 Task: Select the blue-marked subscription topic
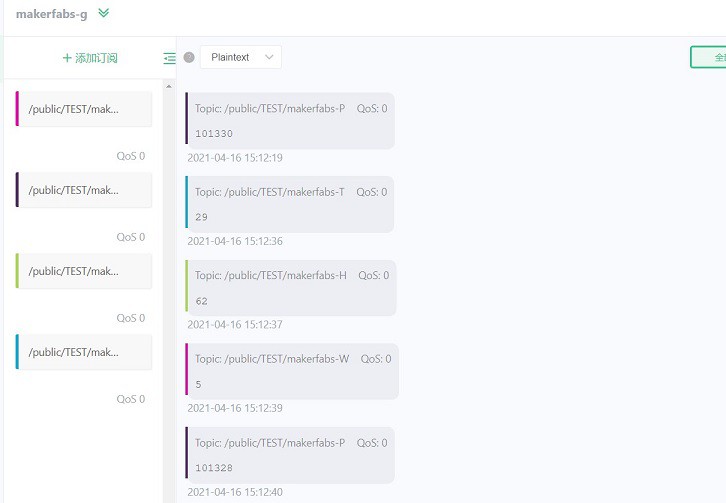(x=84, y=352)
